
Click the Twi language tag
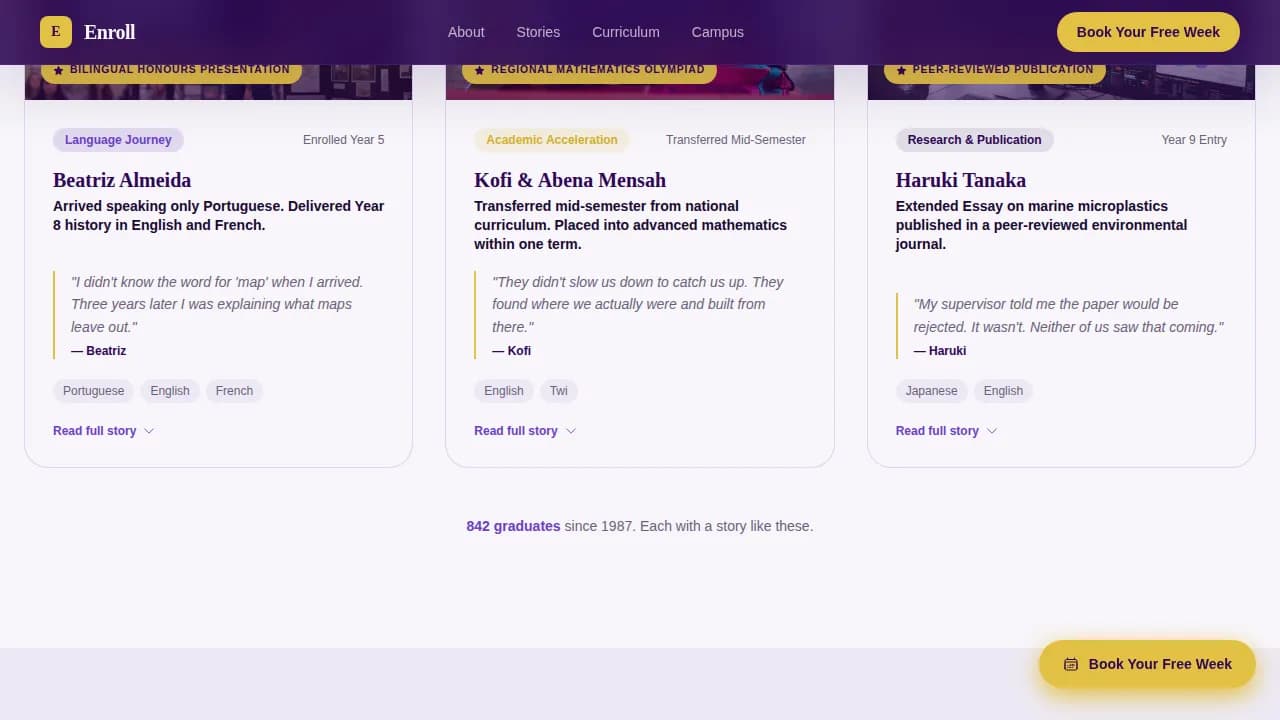point(559,391)
